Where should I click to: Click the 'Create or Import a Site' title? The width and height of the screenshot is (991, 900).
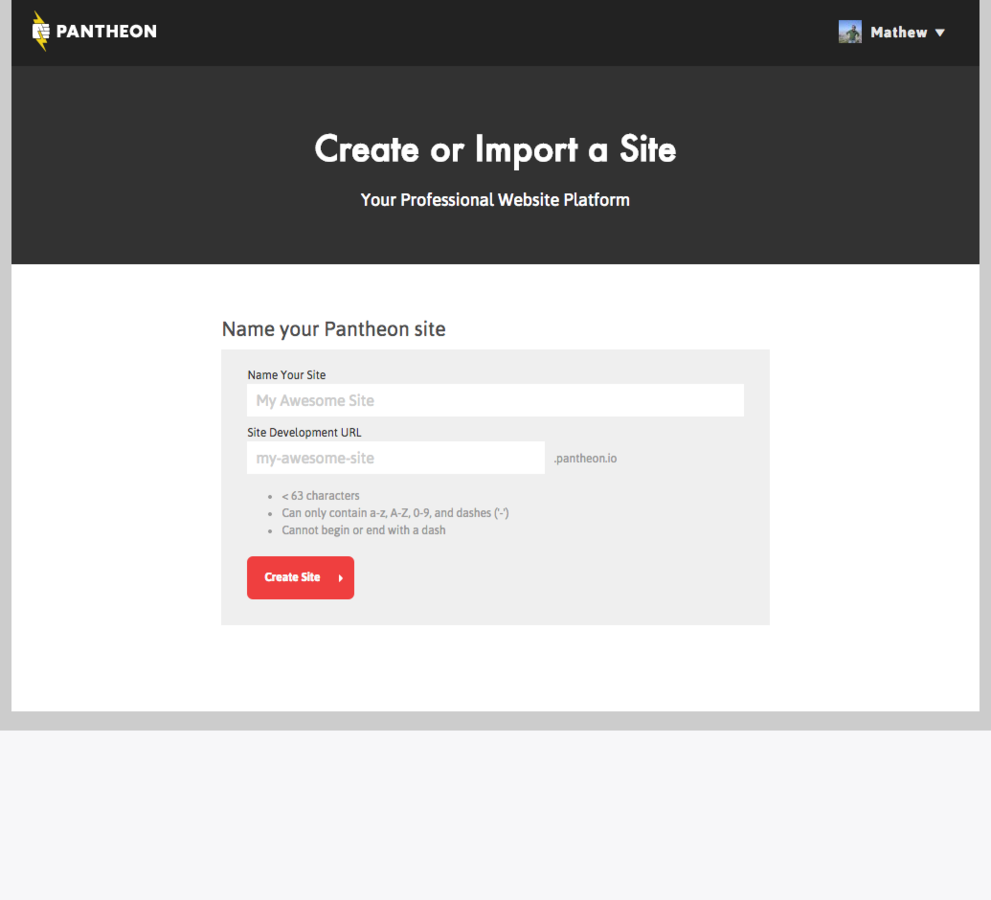[496, 149]
